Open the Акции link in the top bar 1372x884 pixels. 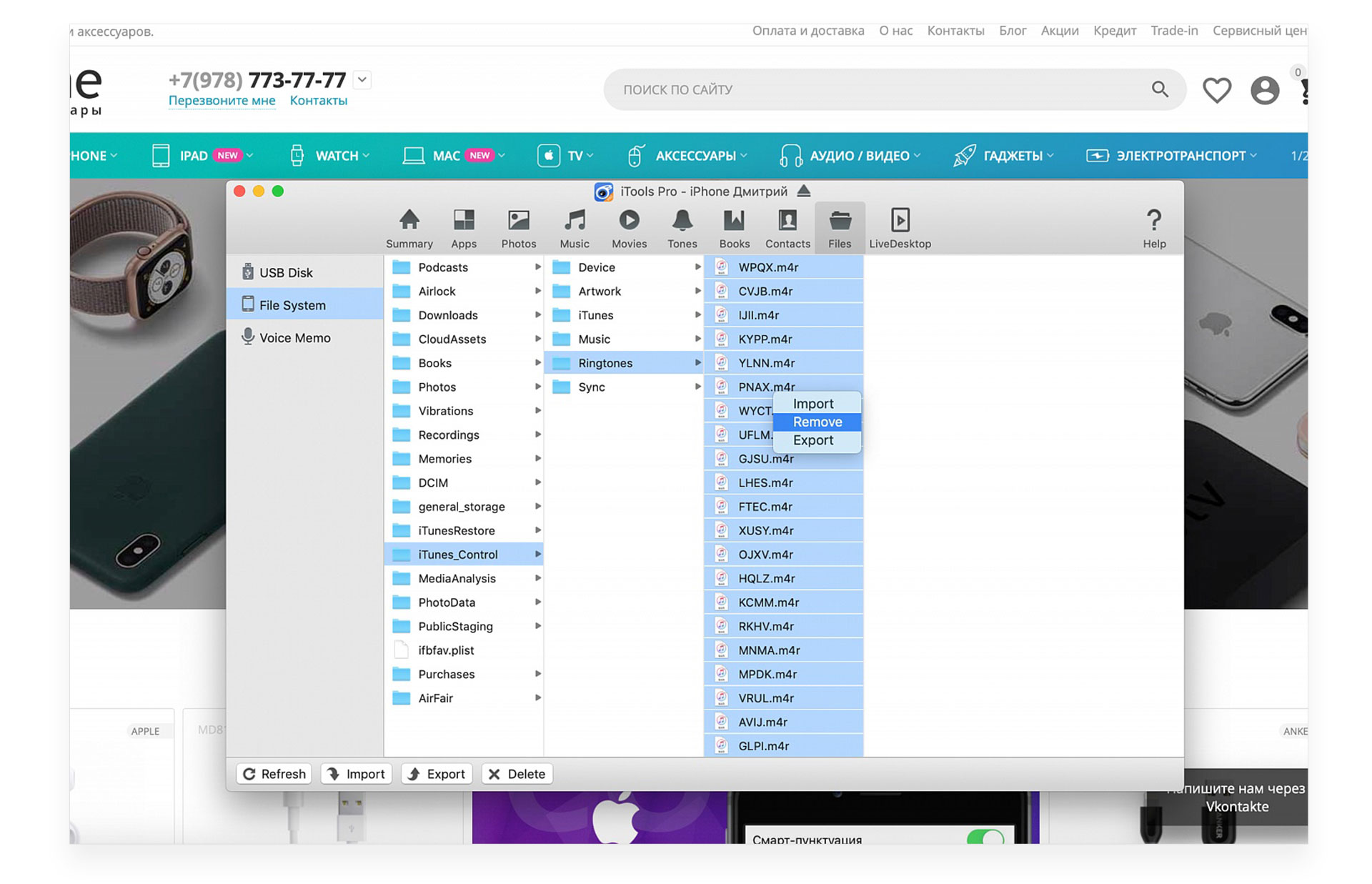pyautogui.click(x=1060, y=31)
